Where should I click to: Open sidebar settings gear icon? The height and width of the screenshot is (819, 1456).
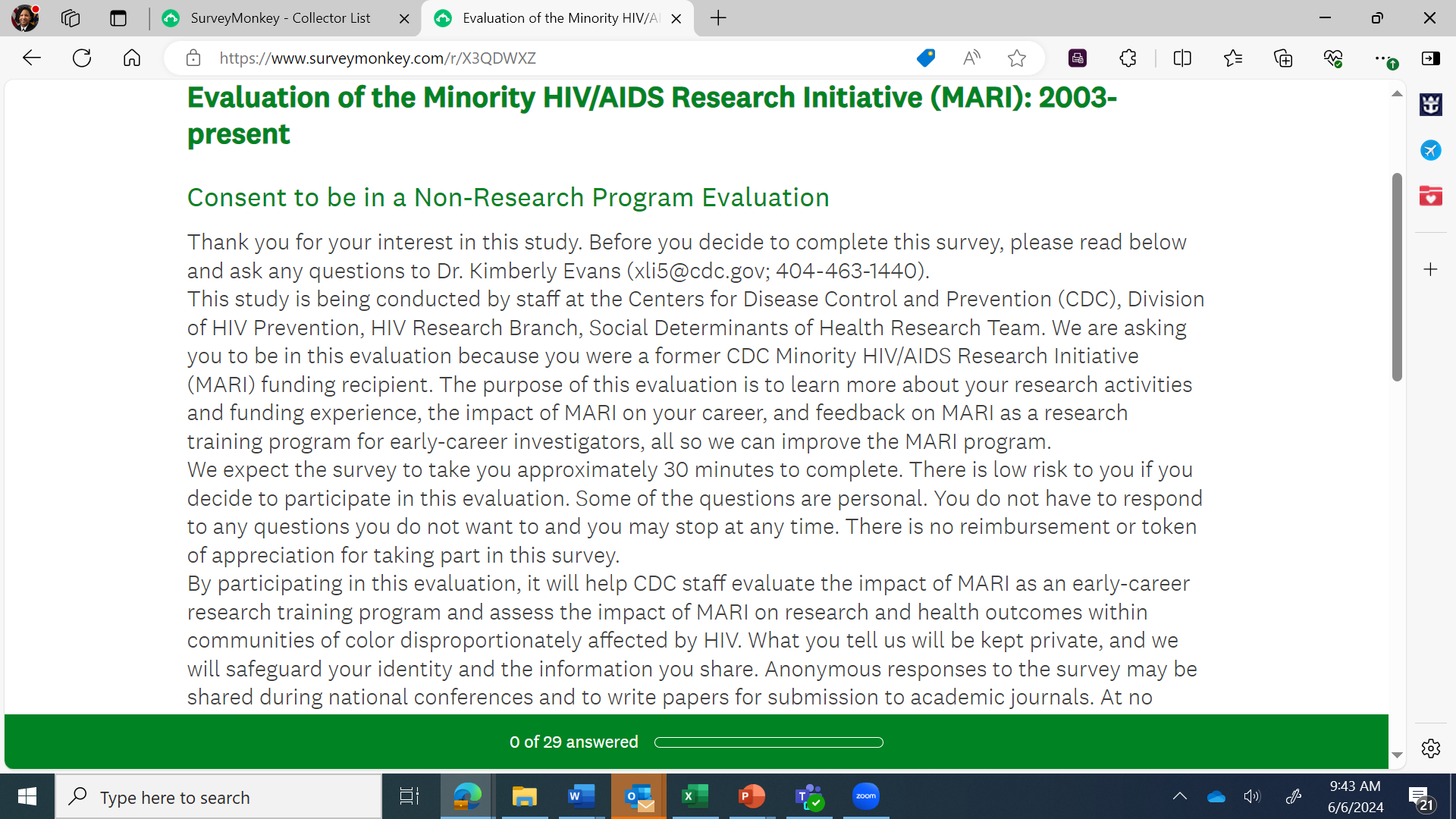[1431, 748]
